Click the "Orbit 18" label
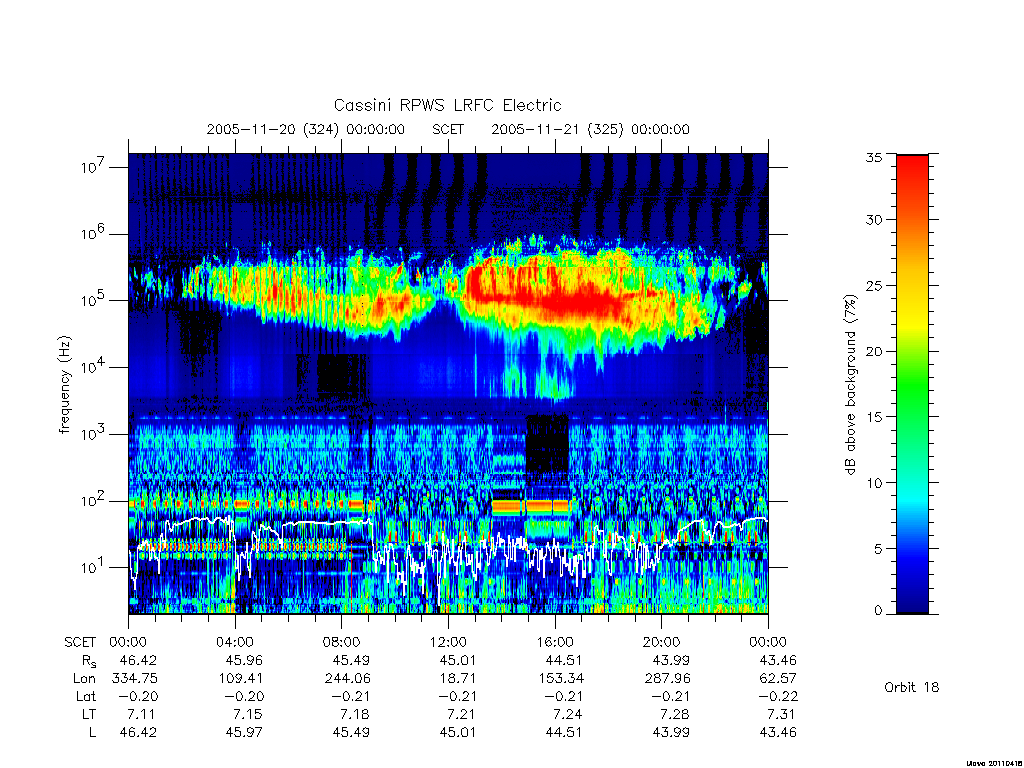The height and width of the screenshot is (768, 1024). click(x=912, y=688)
